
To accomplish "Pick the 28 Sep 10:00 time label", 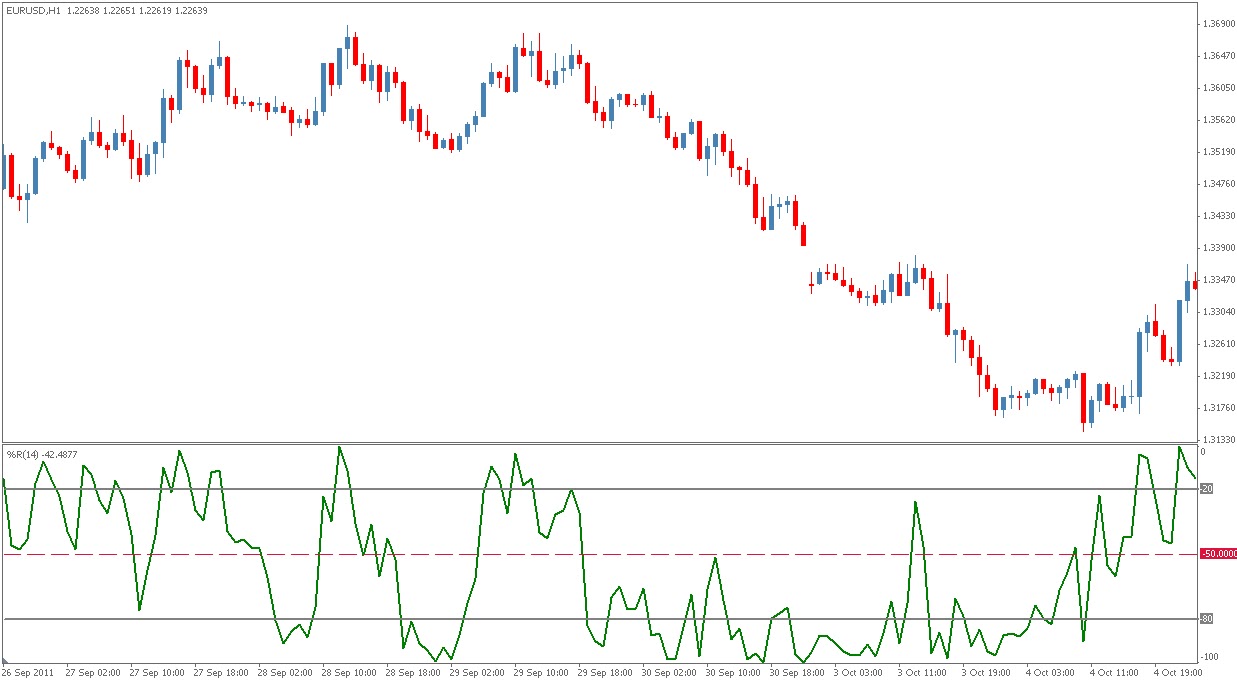I will pyautogui.click(x=349, y=672).
